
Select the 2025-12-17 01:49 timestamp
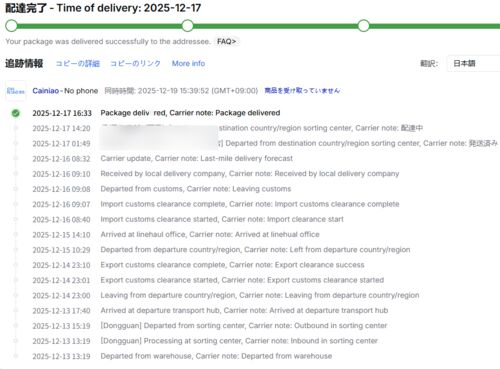(x=61, y=144)
